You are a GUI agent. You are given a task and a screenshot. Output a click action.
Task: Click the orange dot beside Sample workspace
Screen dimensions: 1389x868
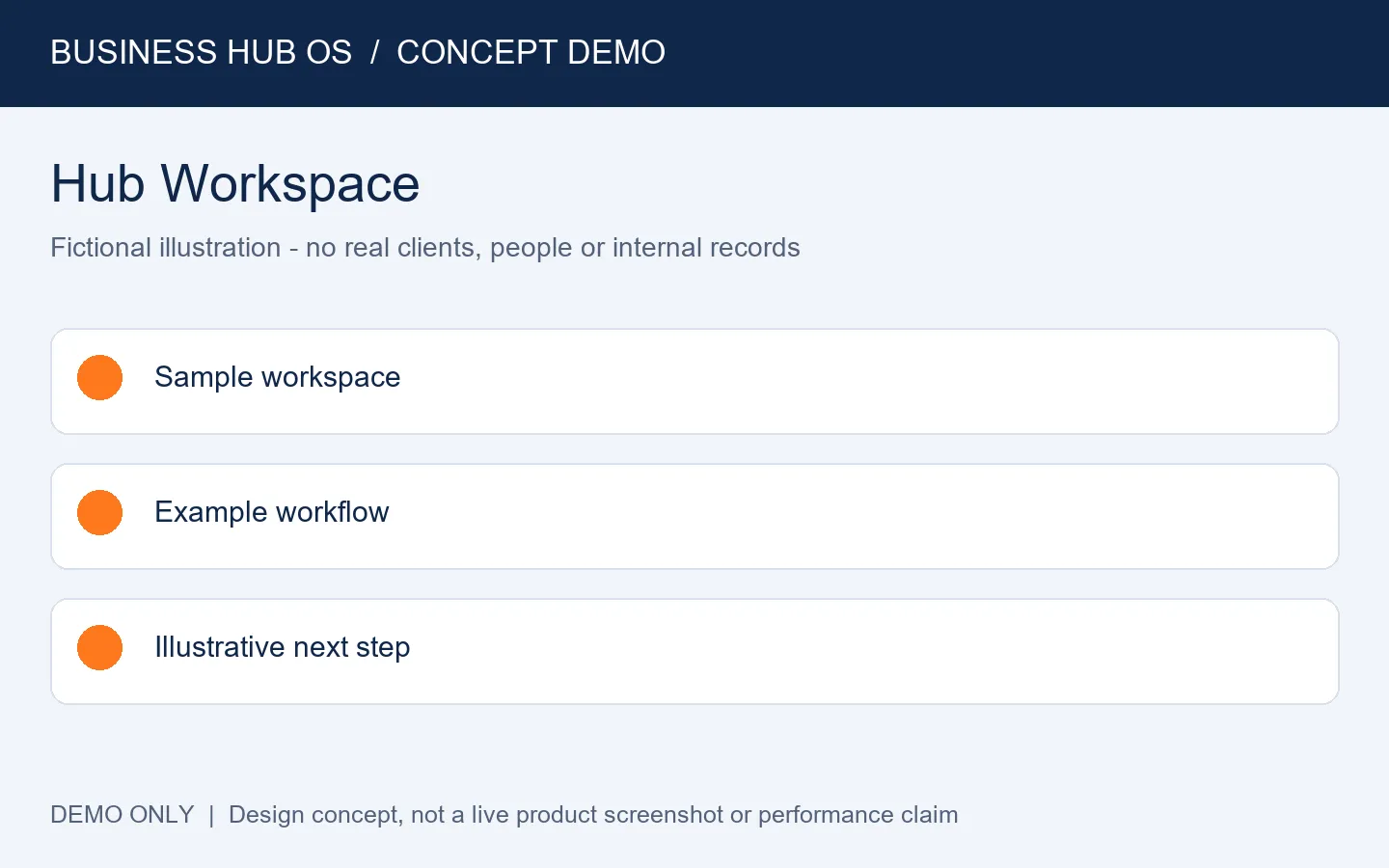[x=99, y=377]
